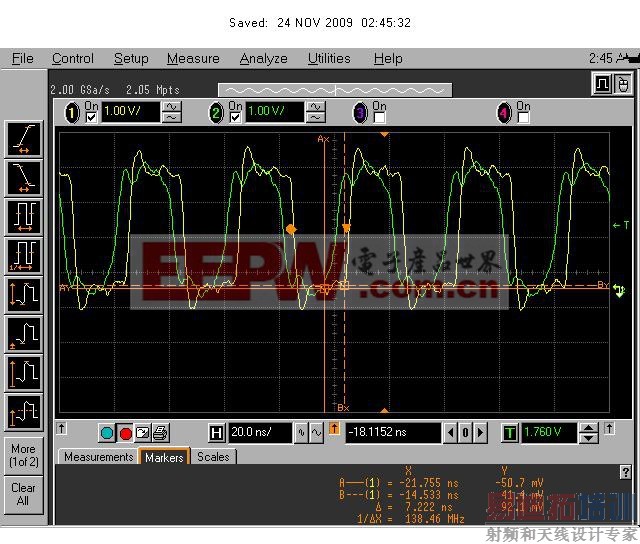Enable channel 4 On checkbox
Viewport: 640px width, 544px height.
tap(524, 118)
